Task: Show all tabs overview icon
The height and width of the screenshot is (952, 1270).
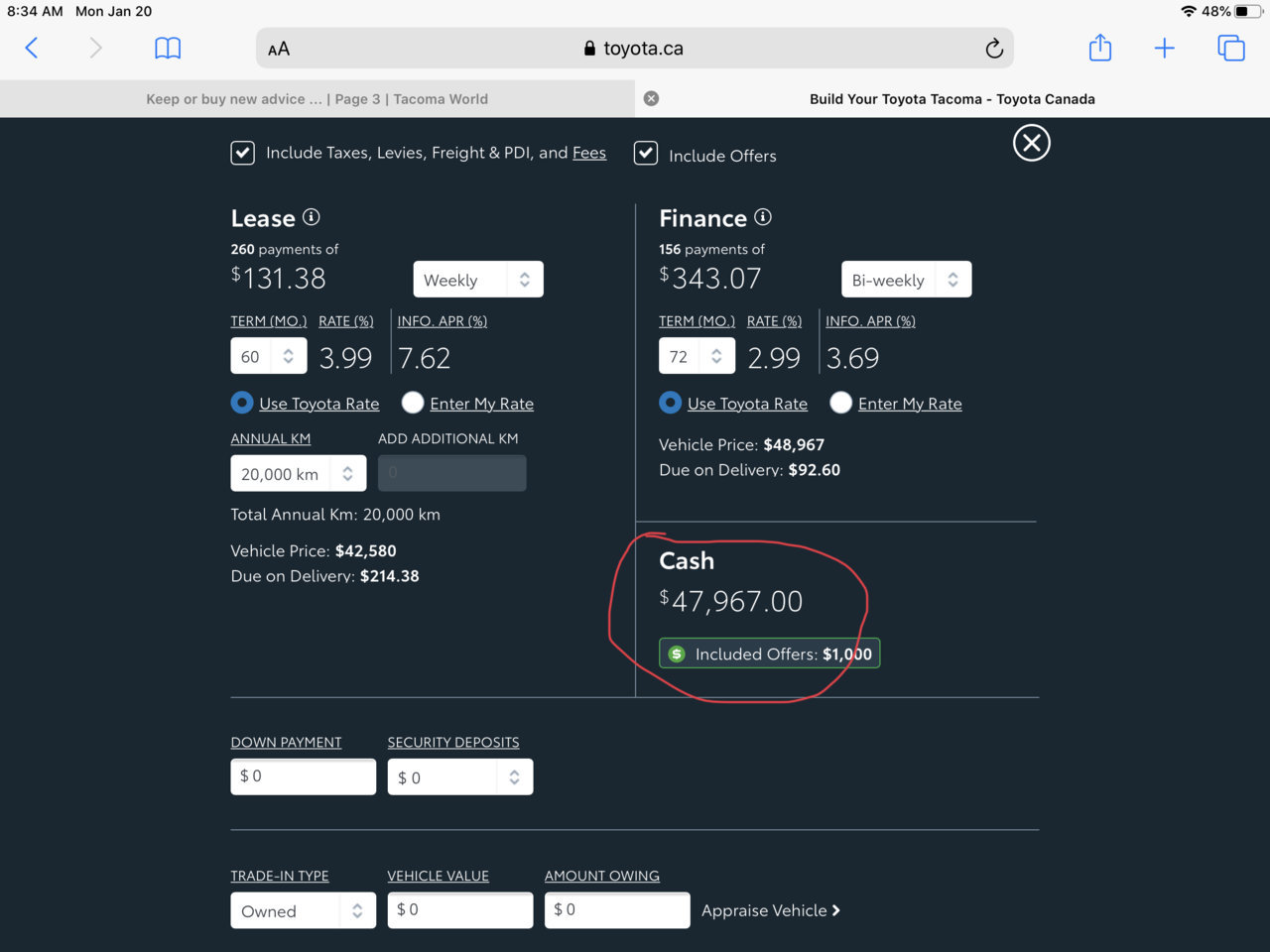Action: [1231, 48]
